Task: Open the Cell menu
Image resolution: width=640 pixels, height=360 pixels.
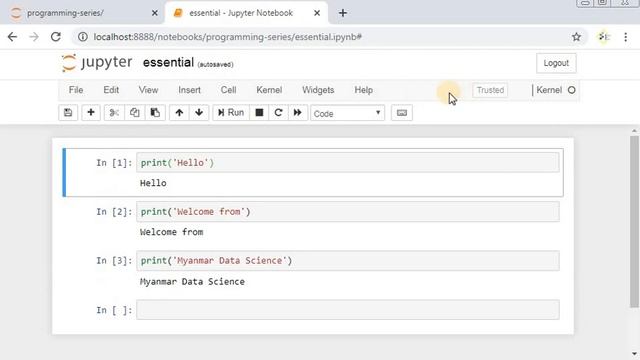Action: click(229, 90)
